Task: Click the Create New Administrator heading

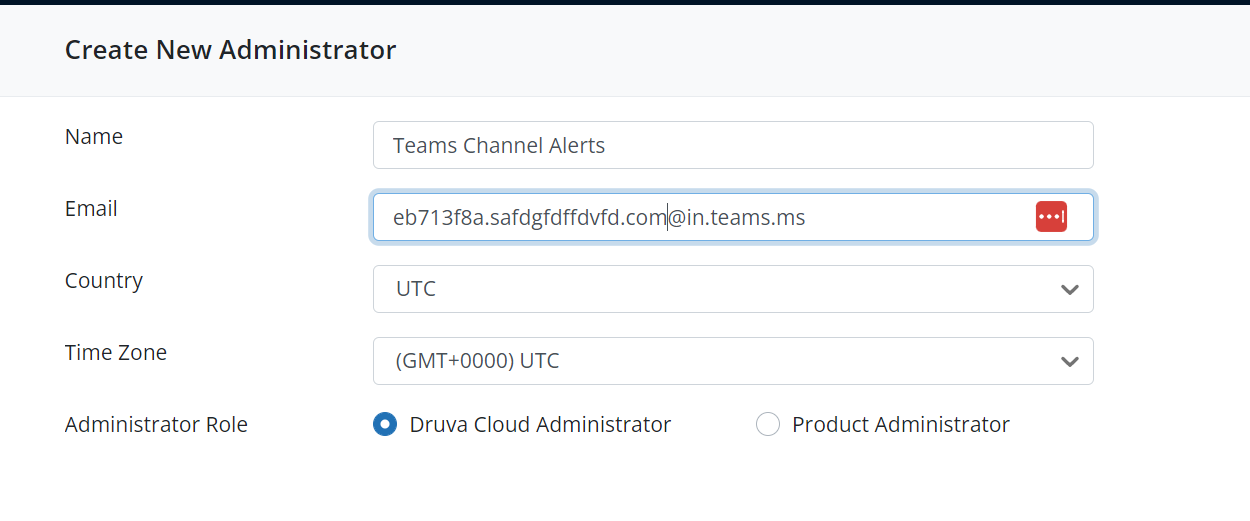Action: (x=230, y=50)
